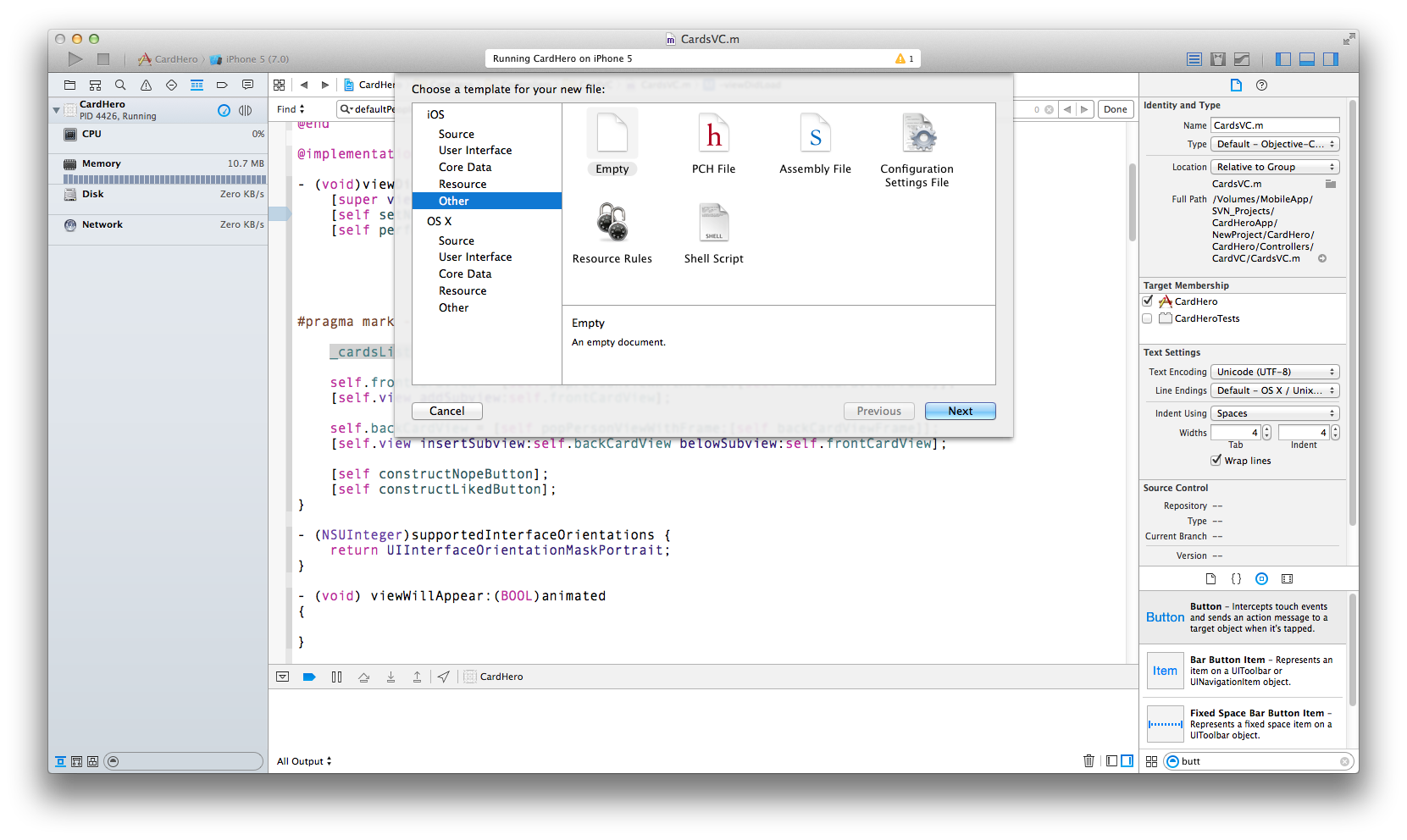Viewport: 1407px width, 840px height.
Task: Click the Step Over debug icon
Action: (363, 677)
